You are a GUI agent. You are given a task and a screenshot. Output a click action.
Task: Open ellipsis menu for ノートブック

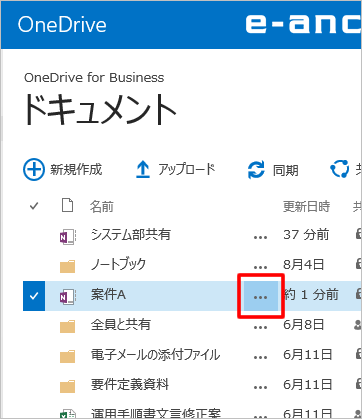[260, 267]
